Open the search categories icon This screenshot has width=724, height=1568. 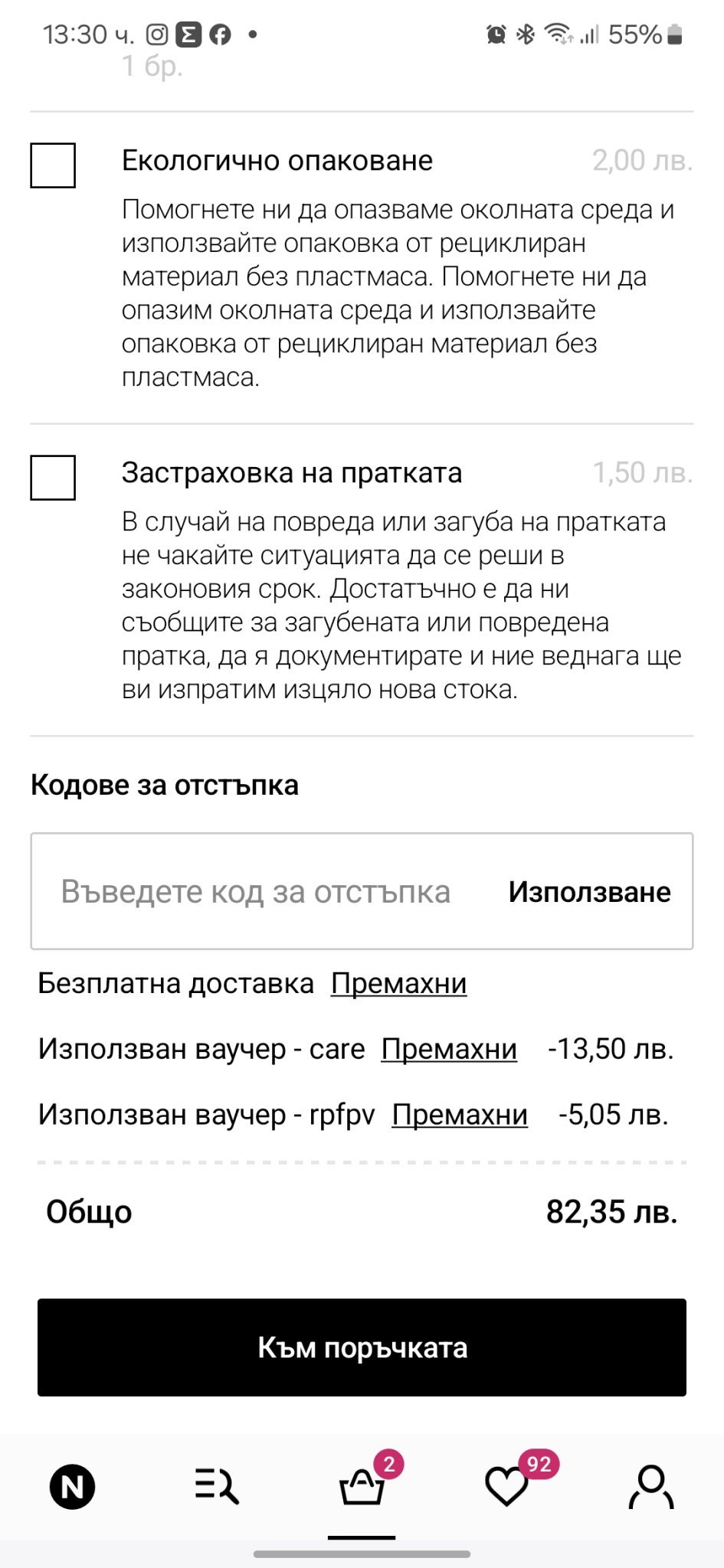[x=217, y=1487]
